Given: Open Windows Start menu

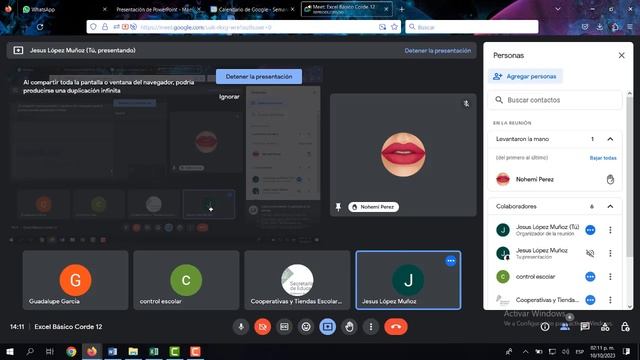Looking at the screenshot, I should [10, 351].
